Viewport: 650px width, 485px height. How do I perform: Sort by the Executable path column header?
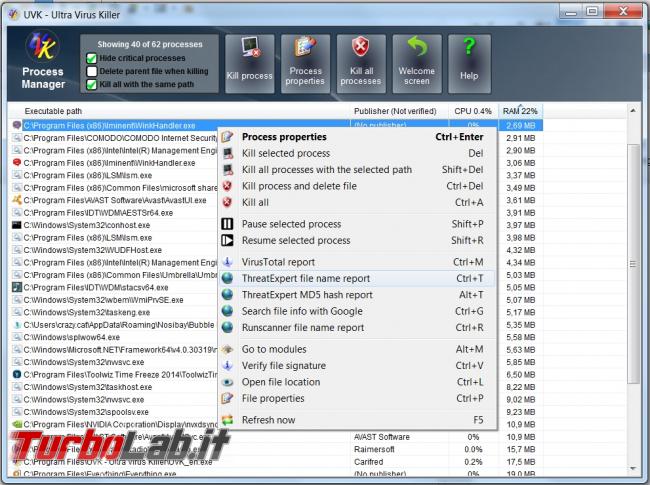pyautogui.click(x=179, y=111)
